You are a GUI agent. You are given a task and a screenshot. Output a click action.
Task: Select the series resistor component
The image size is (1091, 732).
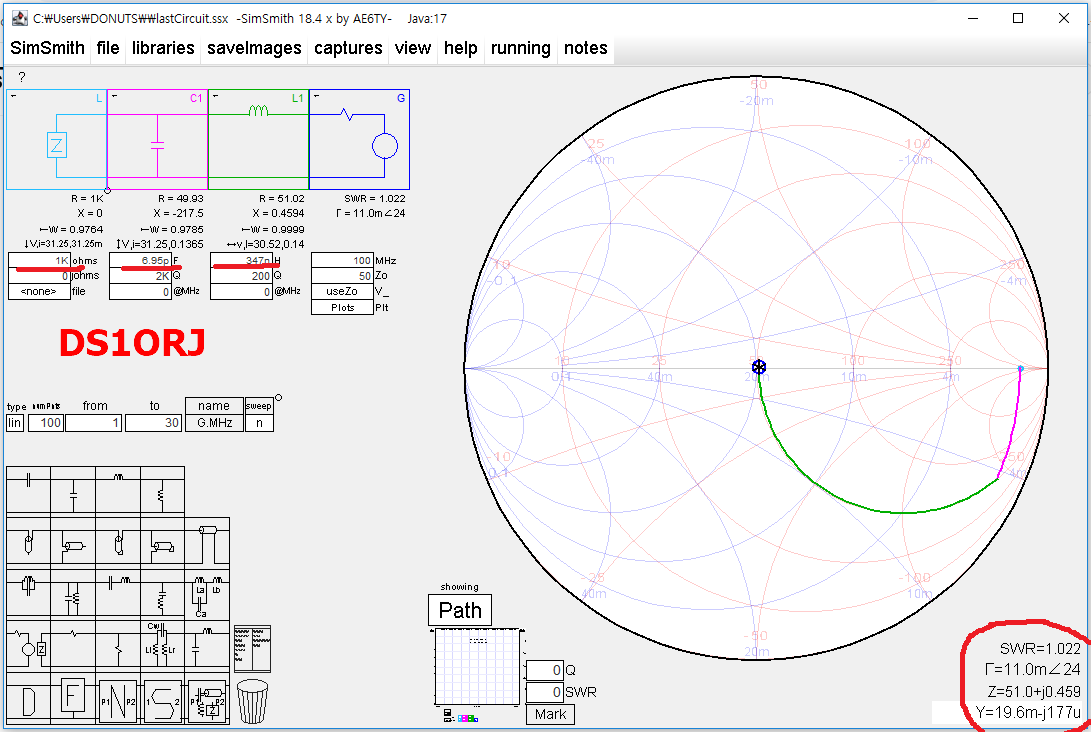[73, 644]
